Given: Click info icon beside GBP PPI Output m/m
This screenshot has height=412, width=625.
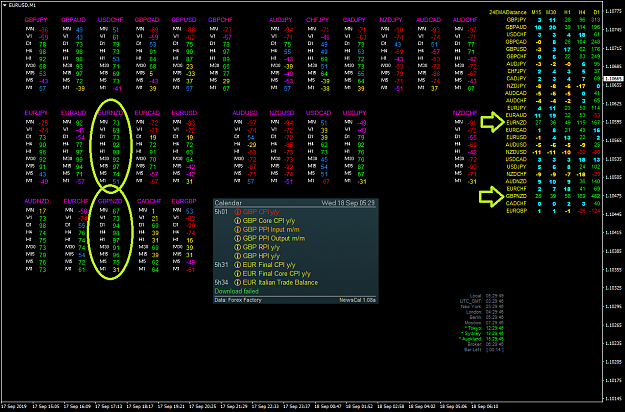Looking at the screenshot, I should point(238,238).
